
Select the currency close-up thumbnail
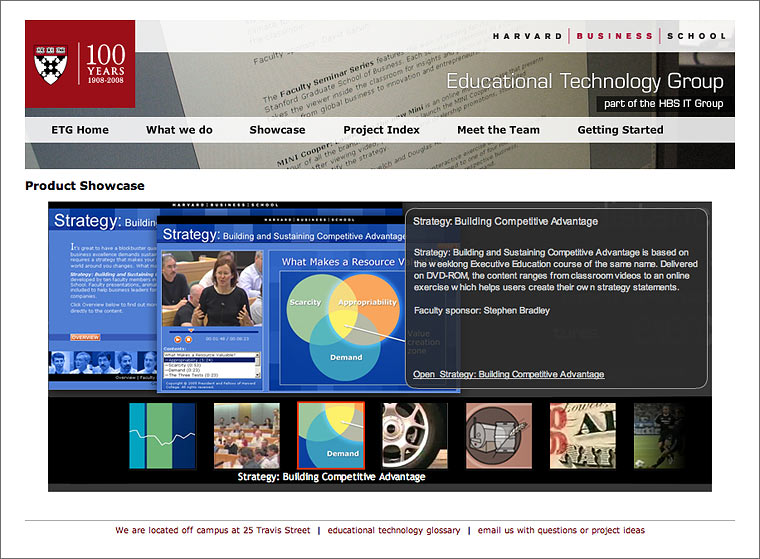[x=583, y=436]
